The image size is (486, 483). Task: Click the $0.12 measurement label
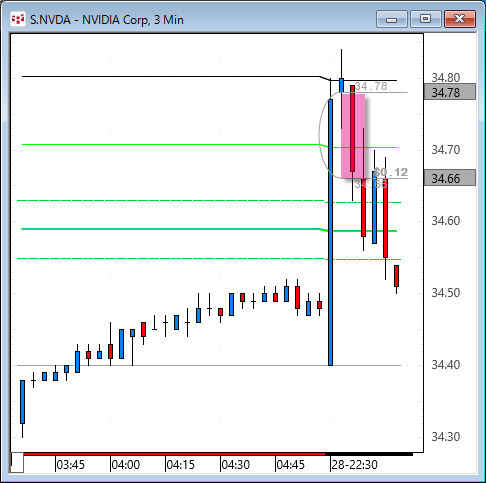(x=391, y=172)
